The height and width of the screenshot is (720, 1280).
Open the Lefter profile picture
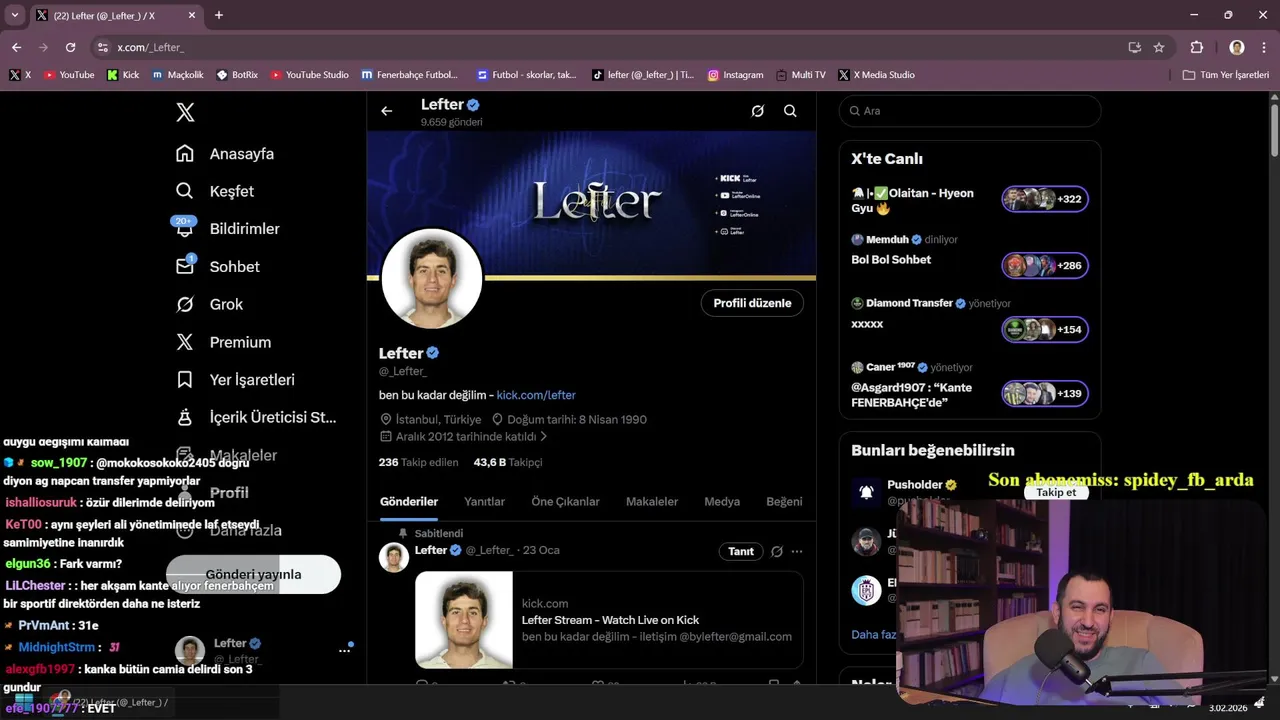pyautogui.click(x=432, y=278)
